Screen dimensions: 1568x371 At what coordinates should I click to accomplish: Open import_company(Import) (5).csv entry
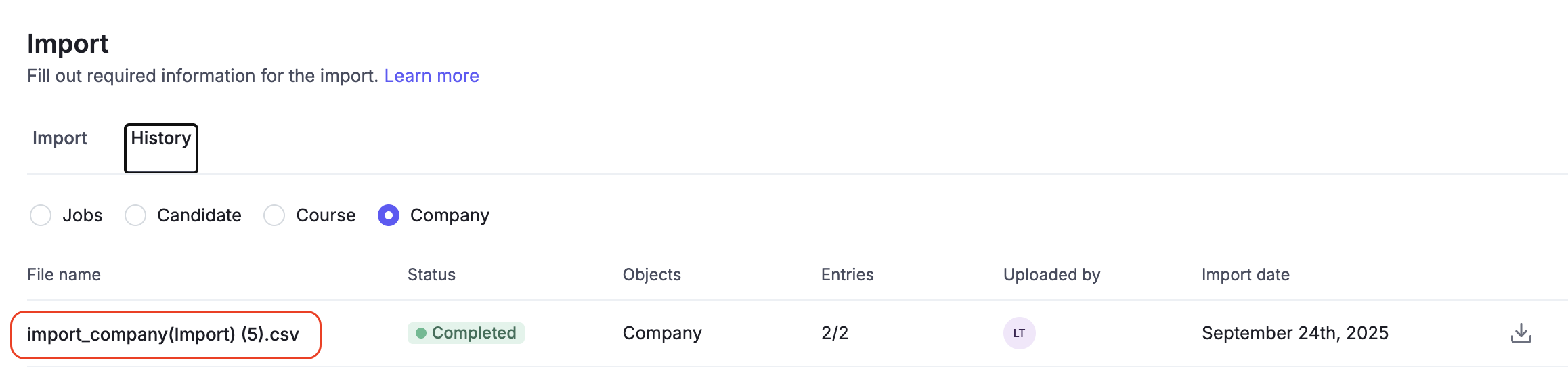click(162, 334)
